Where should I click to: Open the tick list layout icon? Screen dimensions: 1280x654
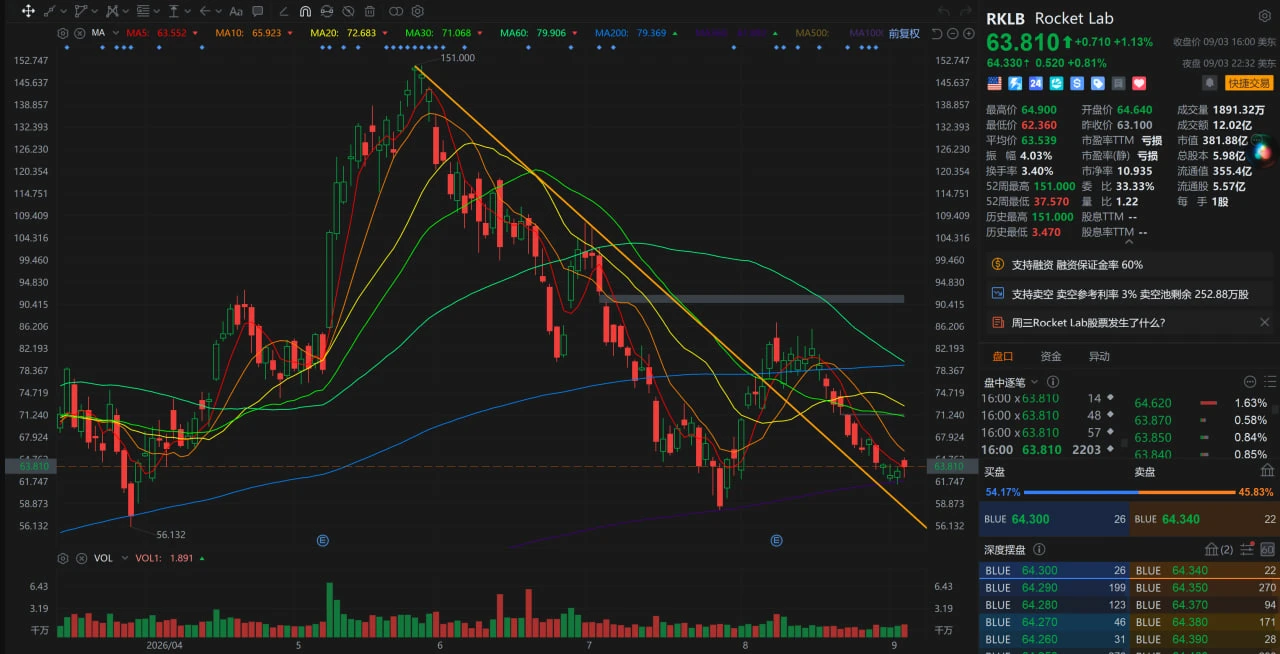(1270, 382)
